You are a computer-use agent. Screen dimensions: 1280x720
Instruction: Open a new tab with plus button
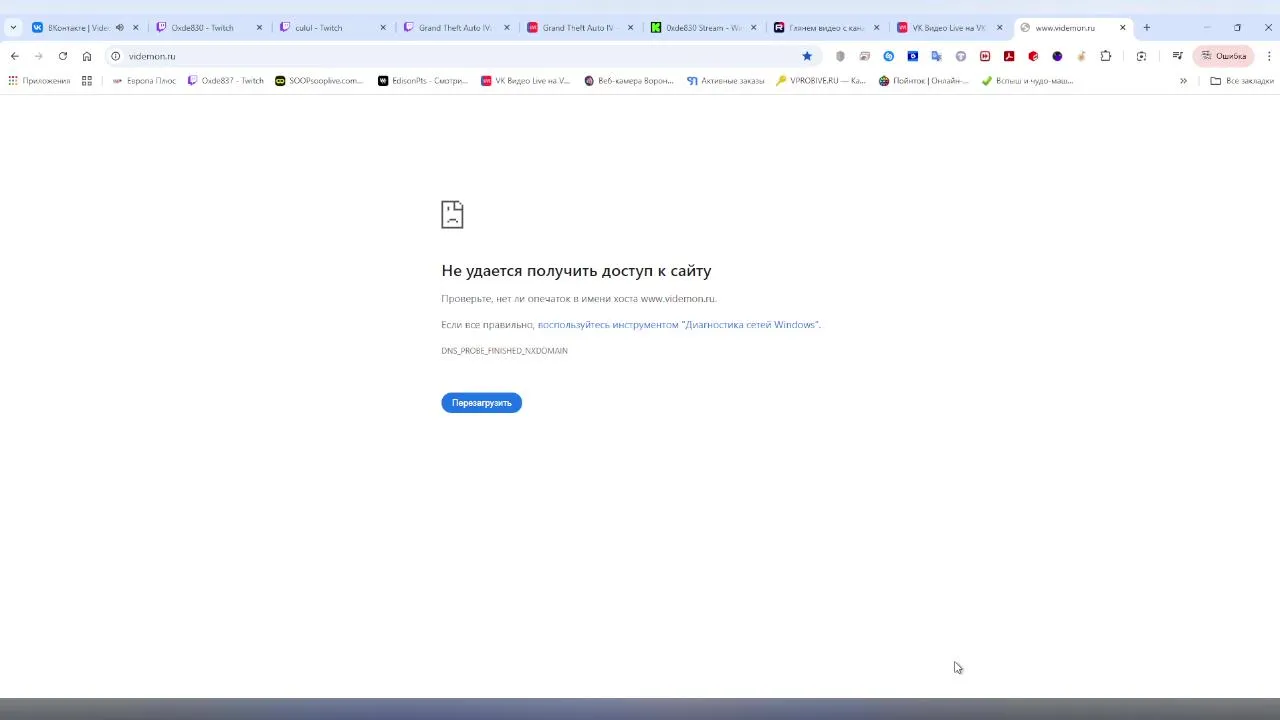(1147, 28)
